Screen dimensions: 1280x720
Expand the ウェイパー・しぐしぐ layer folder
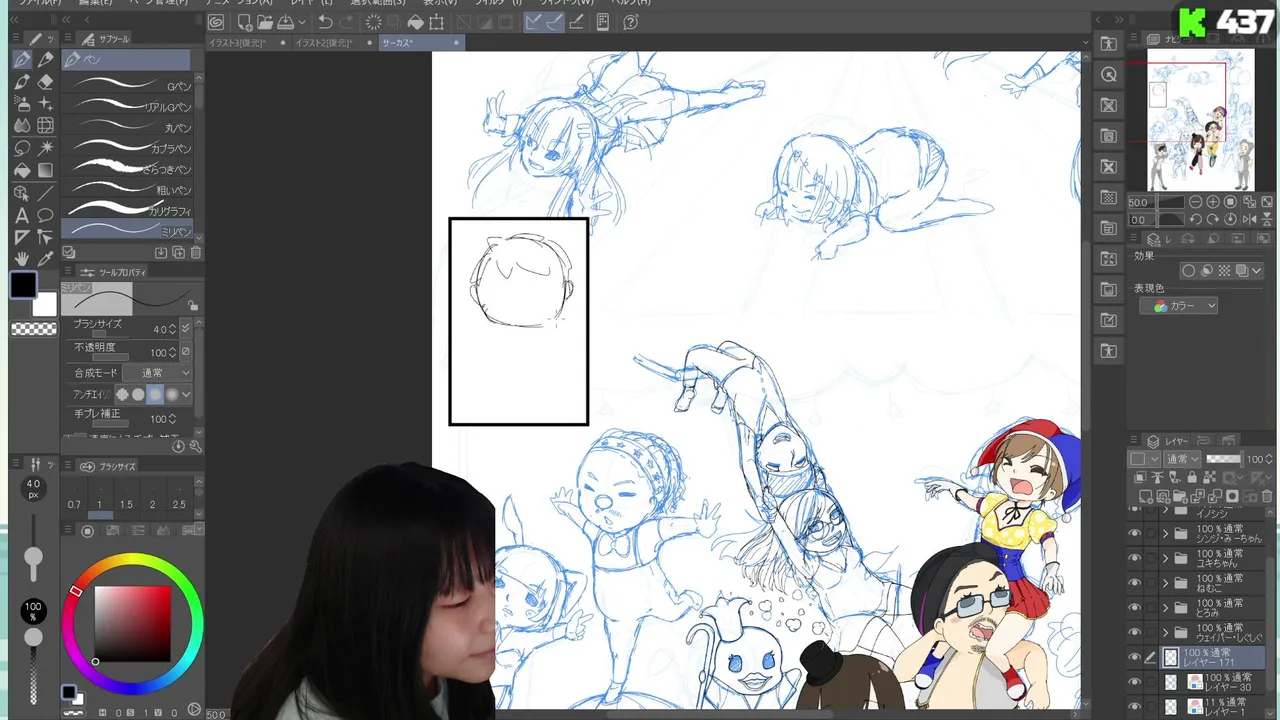[1165, 633]
